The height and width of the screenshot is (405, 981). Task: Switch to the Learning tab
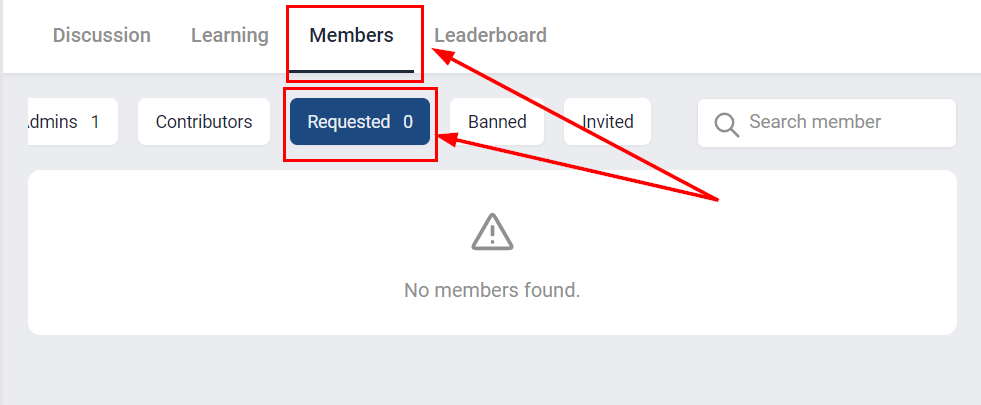pyautogui.click(x=230, y=36)
